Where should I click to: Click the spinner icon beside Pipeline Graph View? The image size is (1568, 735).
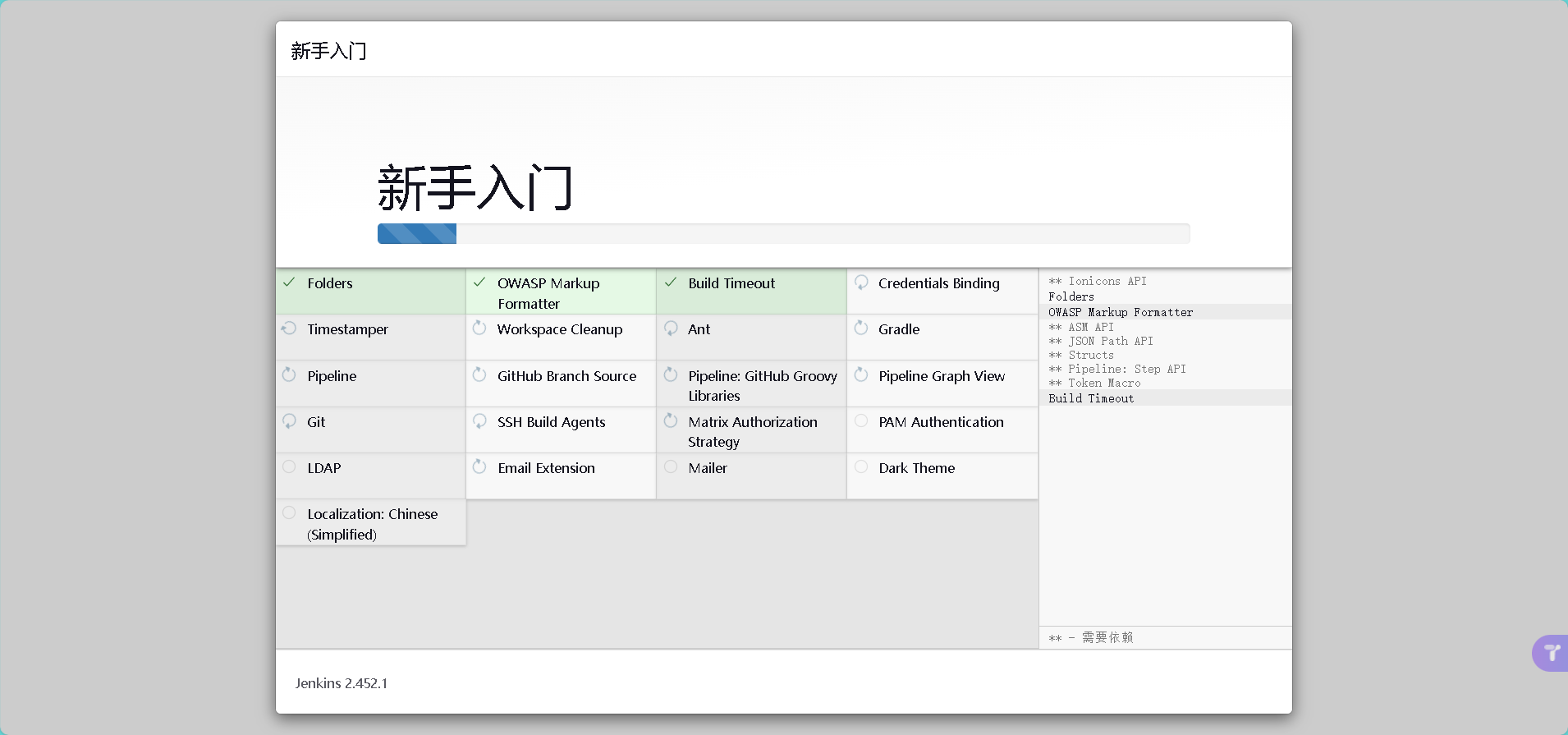[x=861, y=375]
